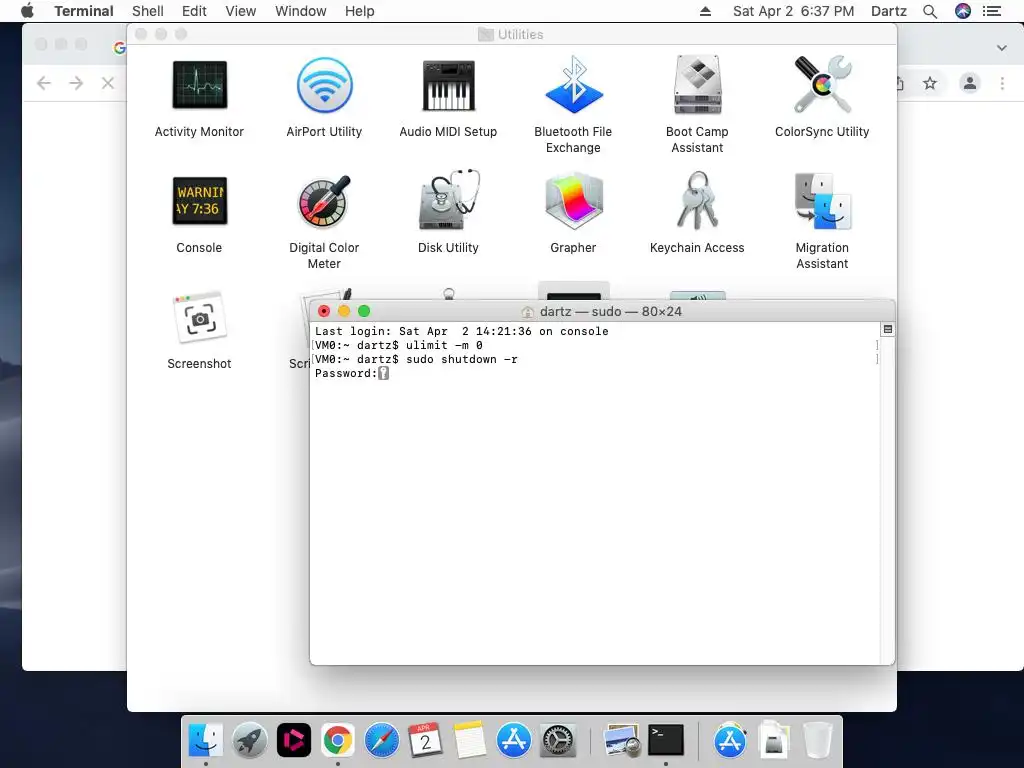Screen dimensions: 1024x768
Task: Click the date and time in menu bar
Action: [x=793, y=11]
